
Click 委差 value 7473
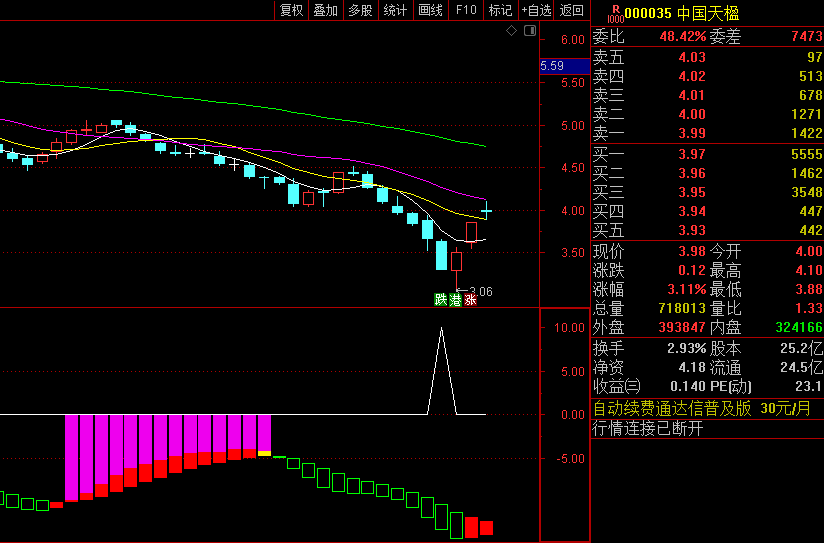(807, 36)
